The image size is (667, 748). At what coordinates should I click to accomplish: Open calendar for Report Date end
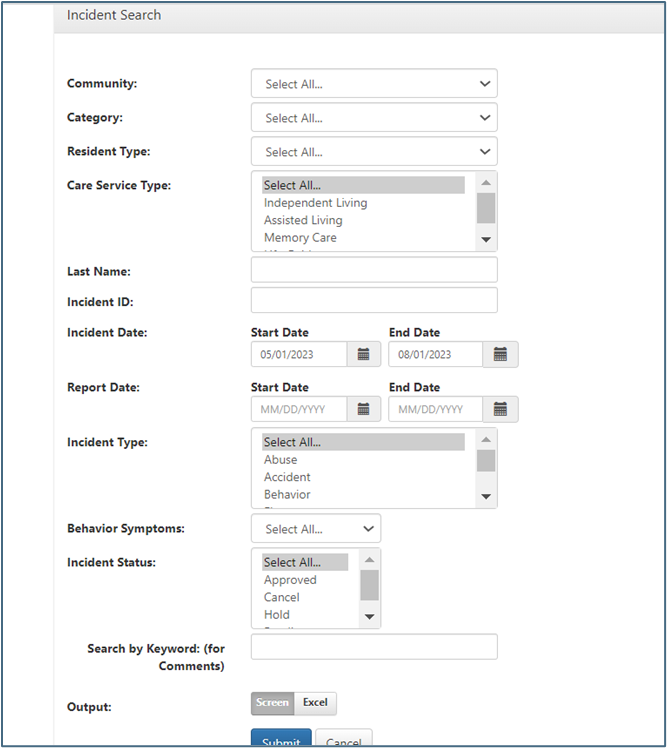coord(500,409)
